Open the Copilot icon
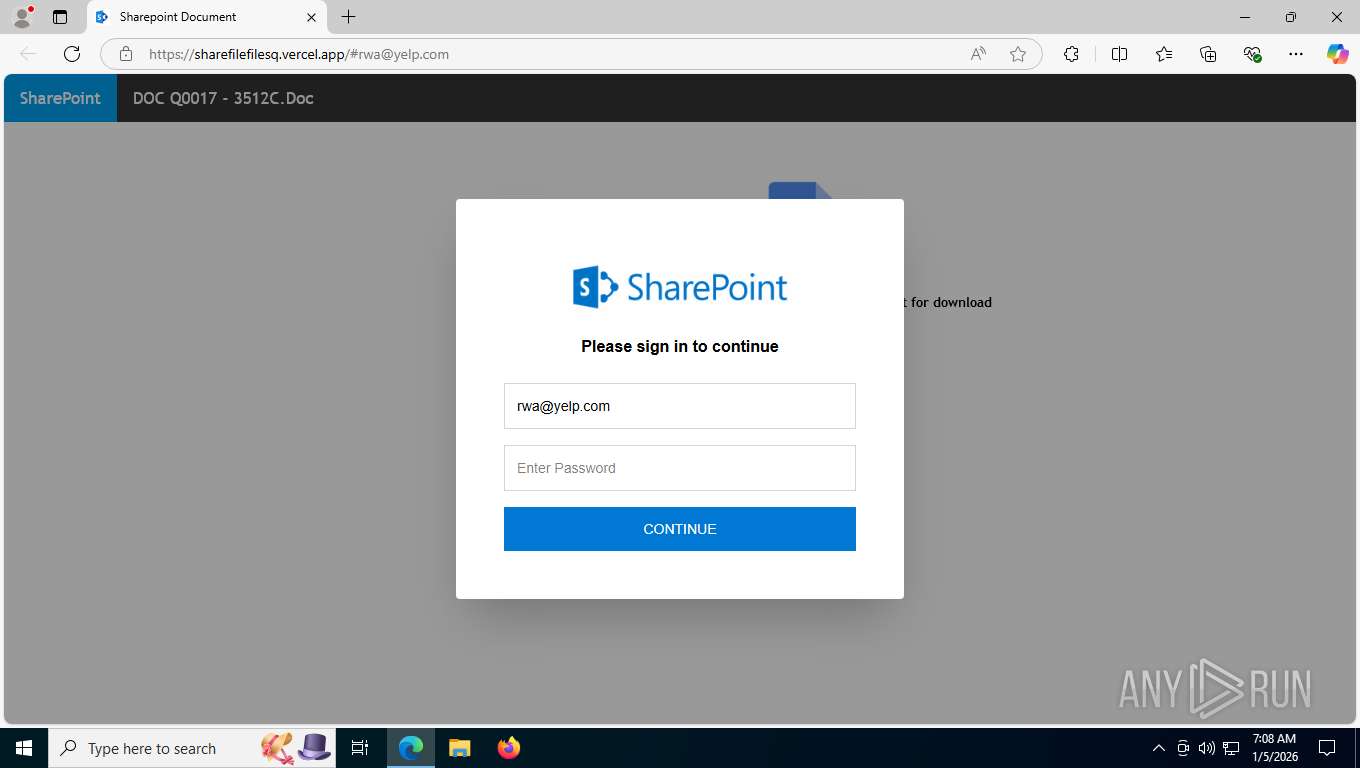Viewport: 1360px width, 768px height. (1338, 54)
